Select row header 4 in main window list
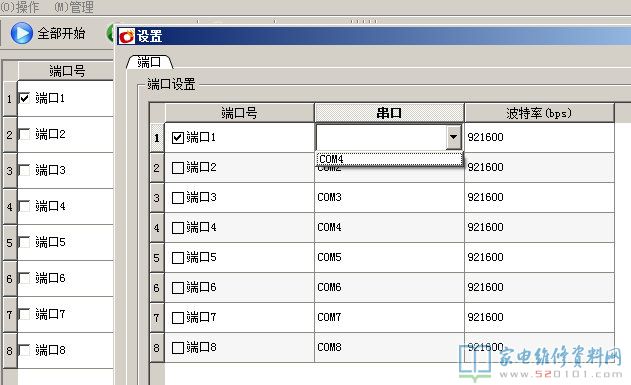The height and width of the screenshot is (385, 631). 10,207
